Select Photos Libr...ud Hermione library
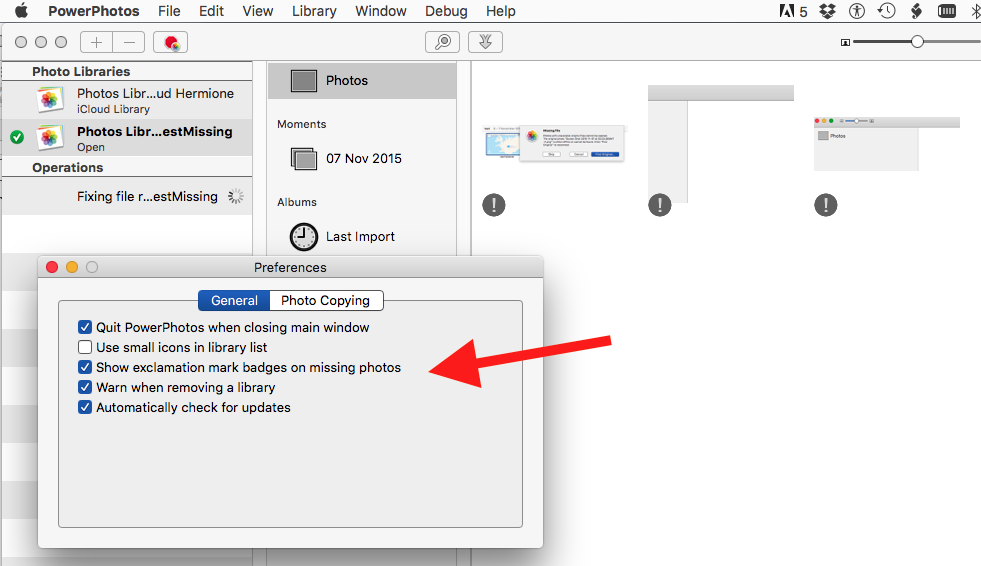This screenshot has width=981, height=566. click(127, 100)
